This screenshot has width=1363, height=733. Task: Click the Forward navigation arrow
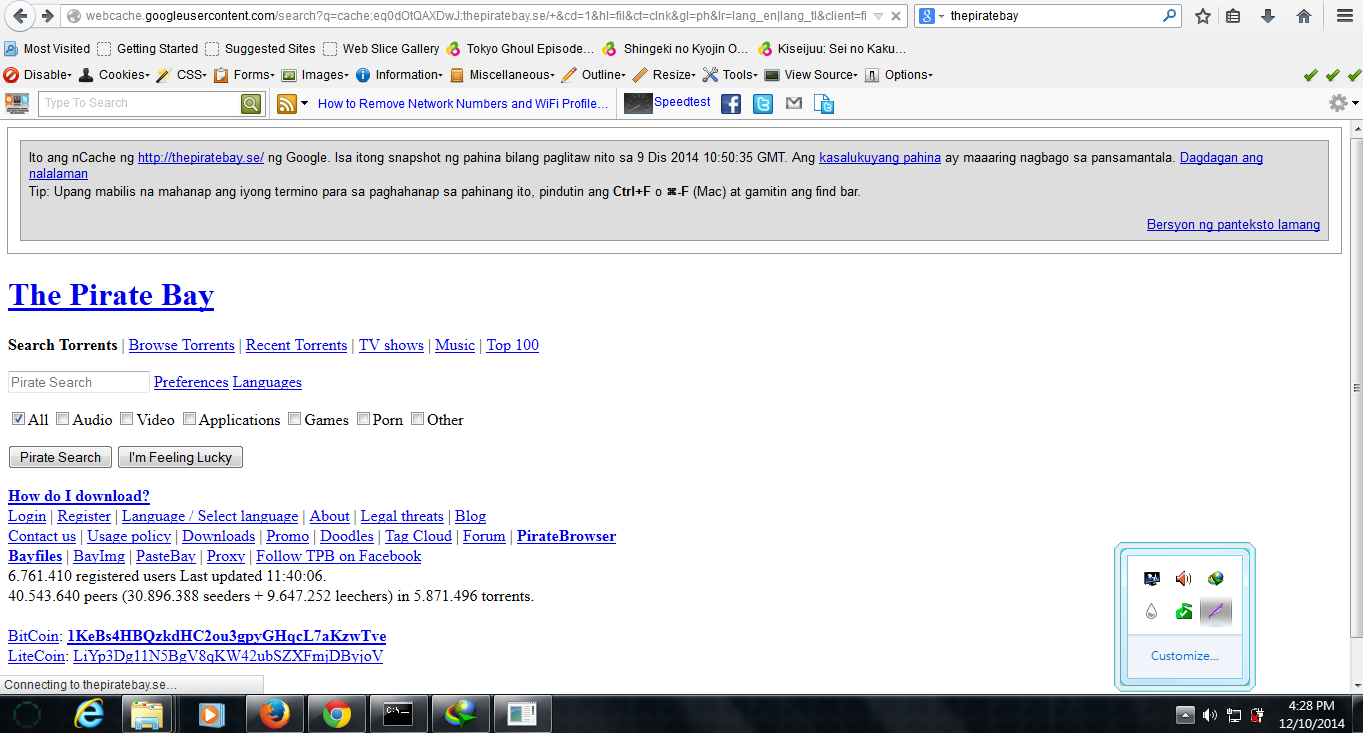(47, 15)
